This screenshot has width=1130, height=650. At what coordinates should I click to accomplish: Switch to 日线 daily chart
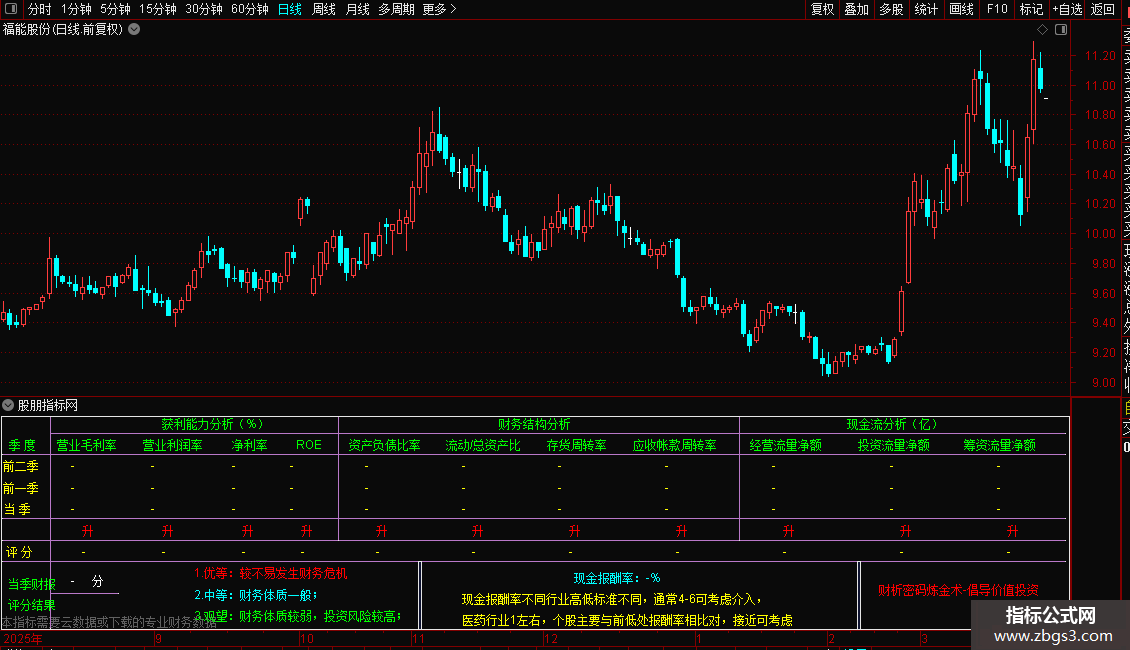[290, 9]
